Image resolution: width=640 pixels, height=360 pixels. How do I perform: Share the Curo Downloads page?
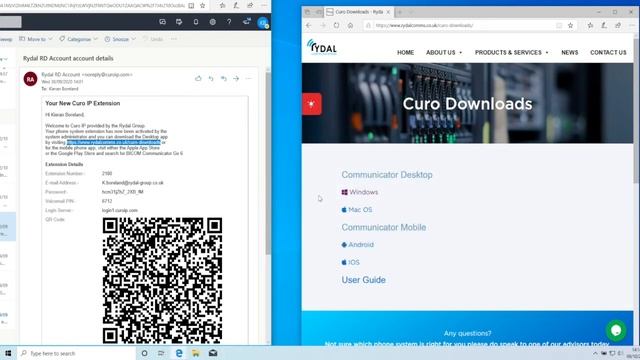click(x=618, y=25)
